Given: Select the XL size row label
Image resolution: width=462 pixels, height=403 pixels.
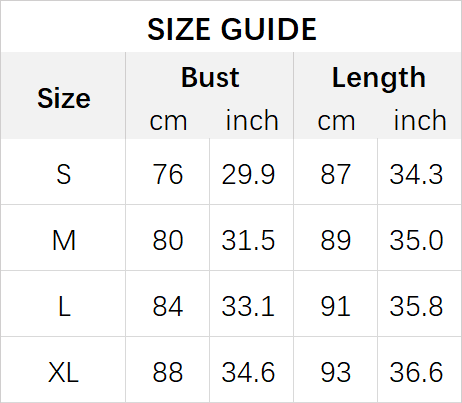Looking at the screenshot, I should 63,372.
